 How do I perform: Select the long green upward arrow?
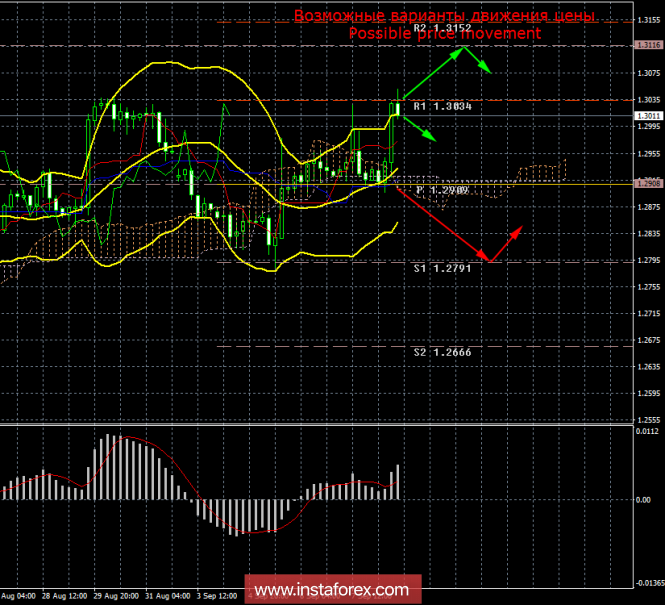point(433,72)
